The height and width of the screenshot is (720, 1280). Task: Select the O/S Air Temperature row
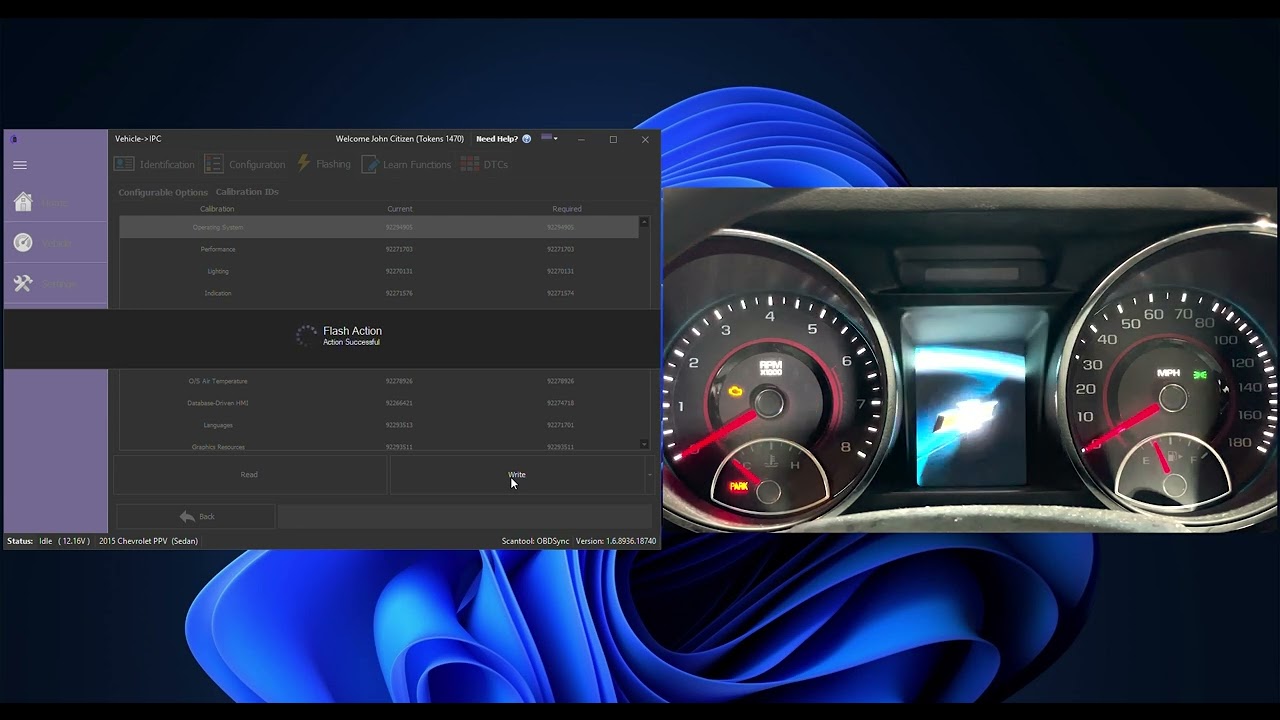(378, 381)
